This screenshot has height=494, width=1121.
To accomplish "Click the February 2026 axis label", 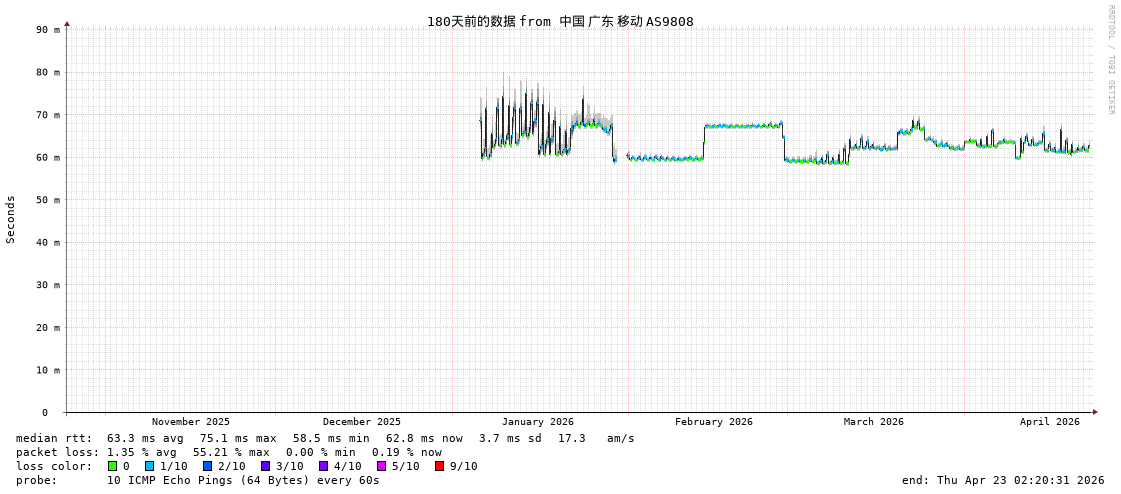I will [x=714, y=422].
